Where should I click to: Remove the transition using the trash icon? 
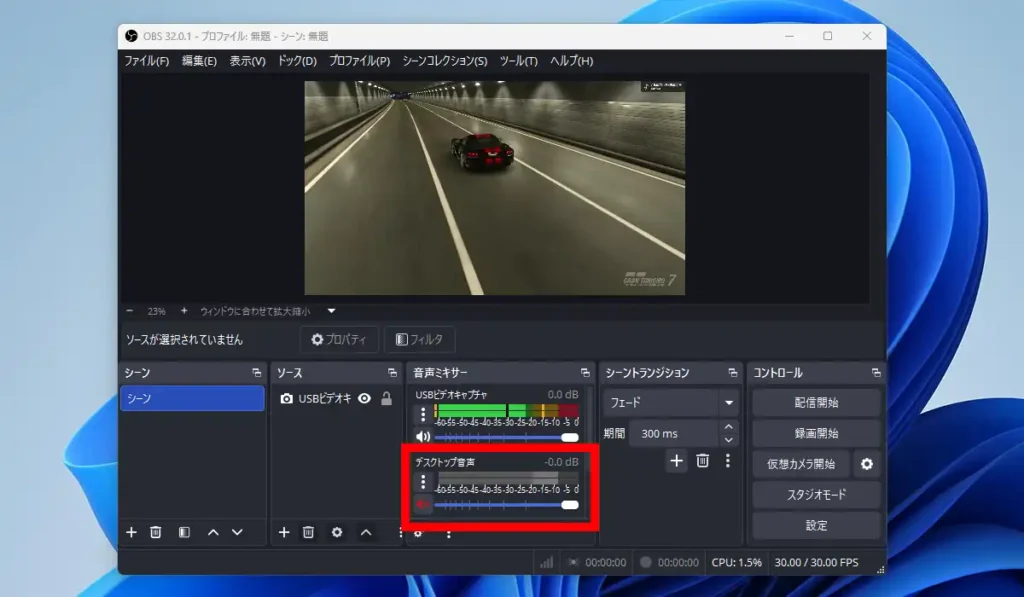(x=703, y=461)
